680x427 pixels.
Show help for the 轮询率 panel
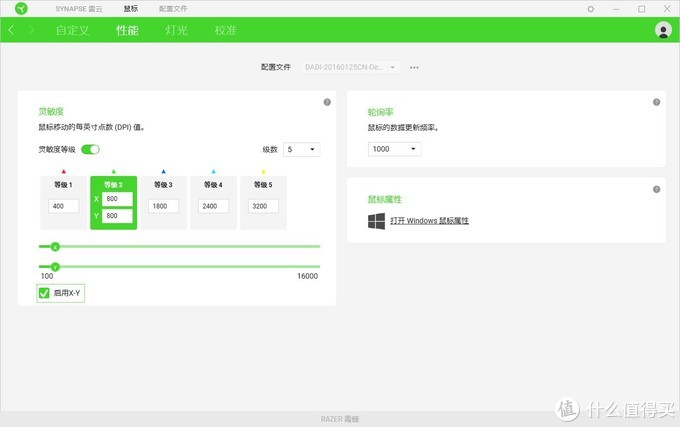coord(656,102)
